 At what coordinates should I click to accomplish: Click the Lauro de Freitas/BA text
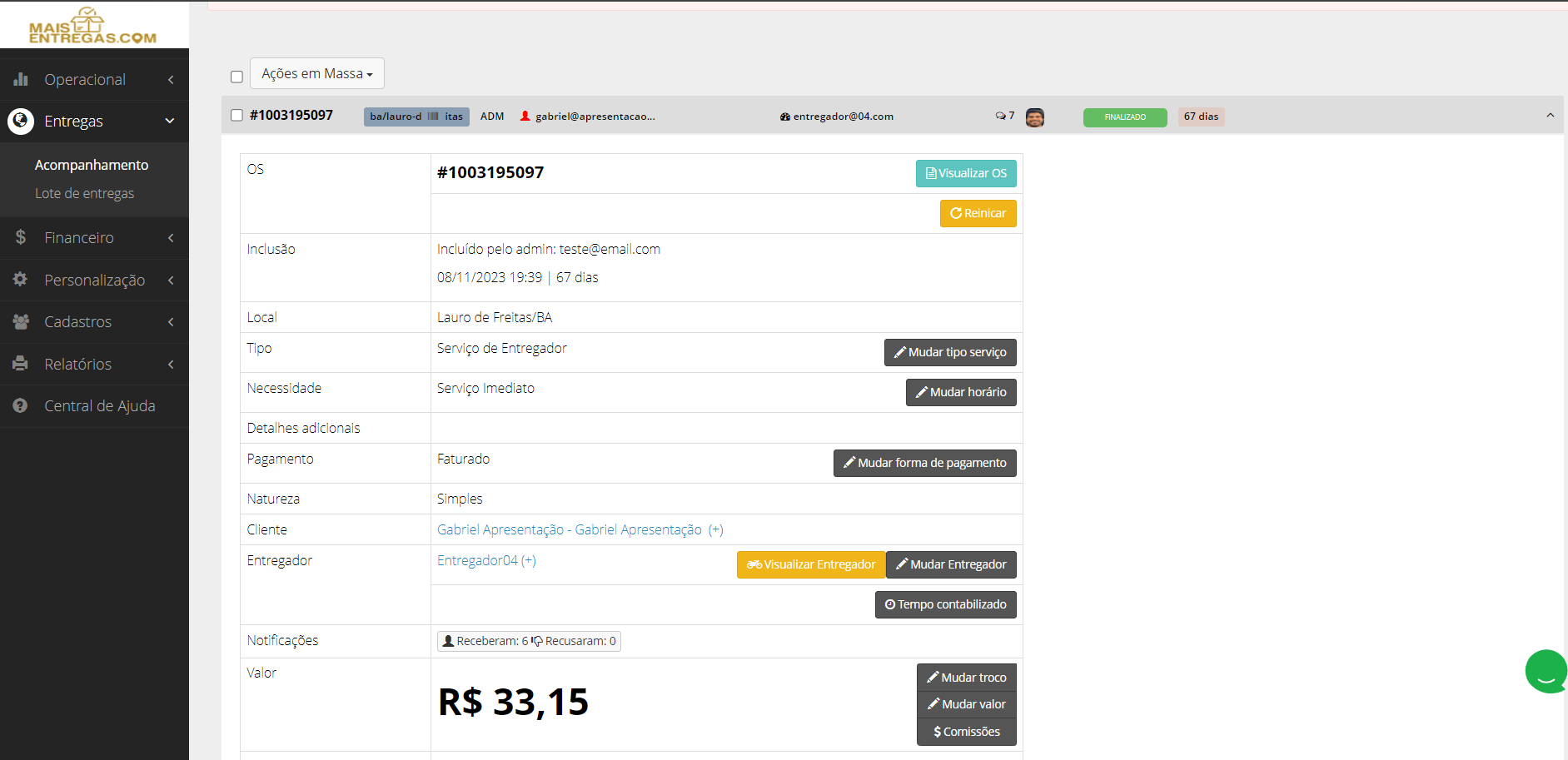click(495, 317)
